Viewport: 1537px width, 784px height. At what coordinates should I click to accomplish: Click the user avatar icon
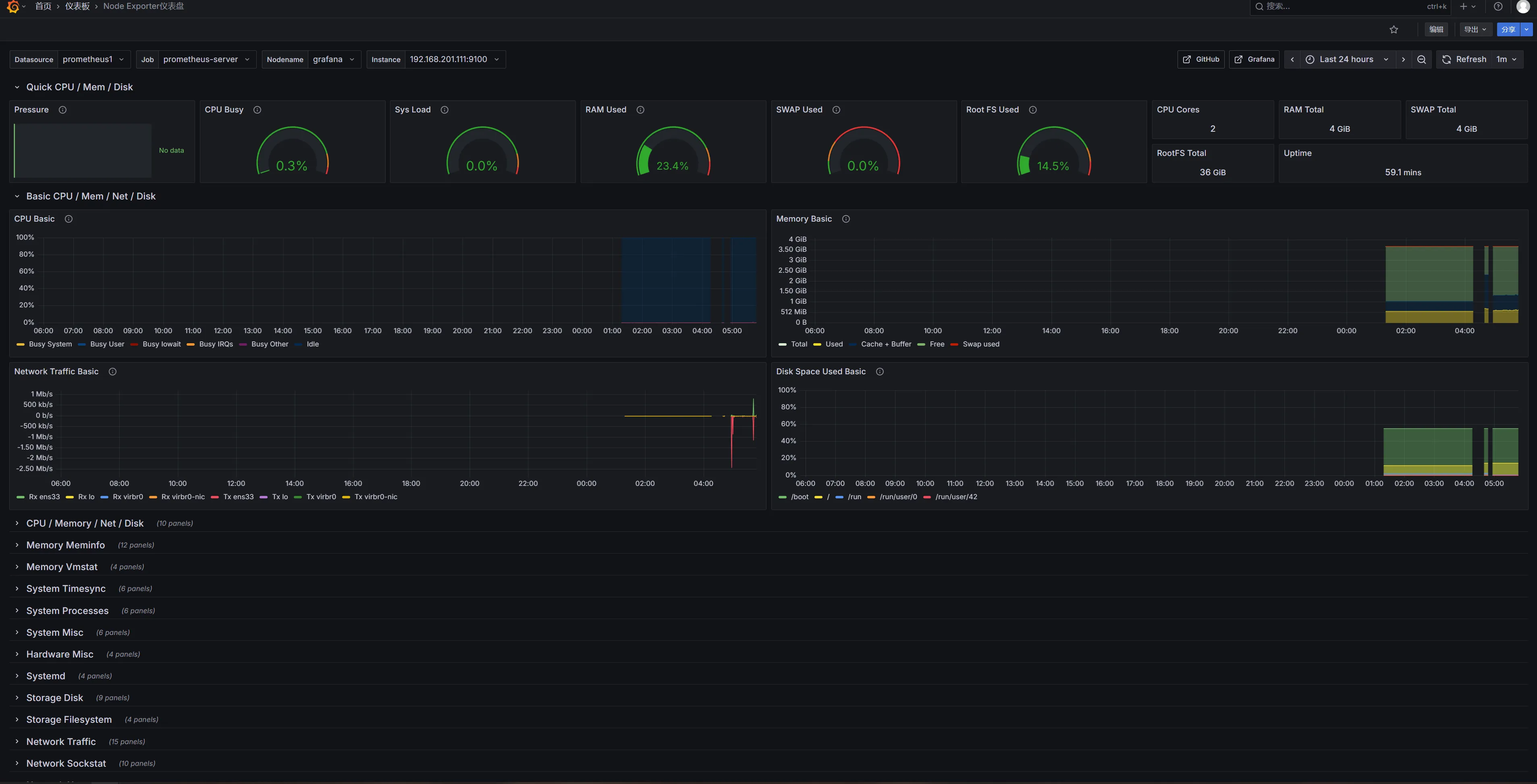(x=1522, y=6)
